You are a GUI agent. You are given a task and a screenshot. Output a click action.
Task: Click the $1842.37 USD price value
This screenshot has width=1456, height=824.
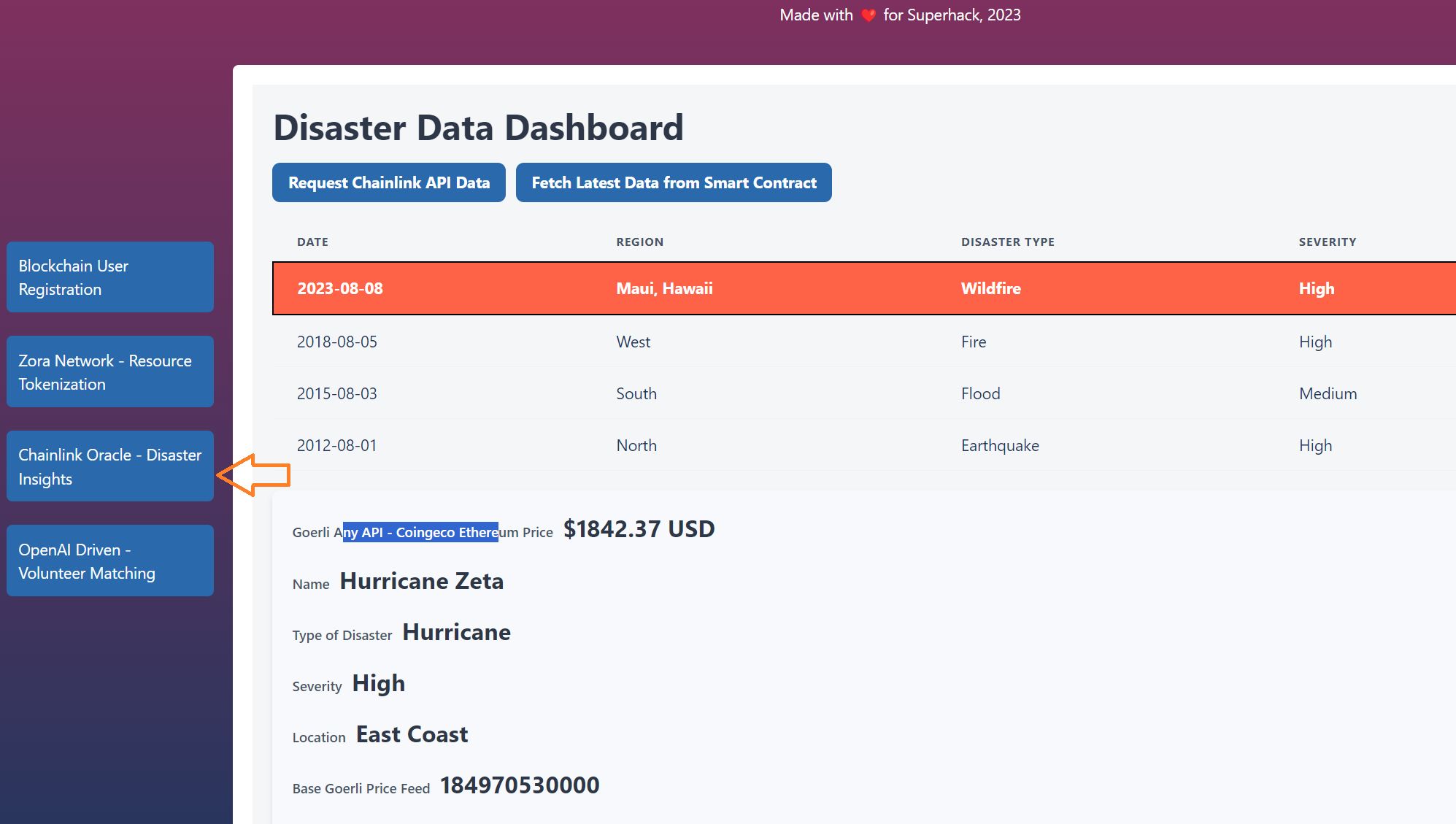point(639,528)
